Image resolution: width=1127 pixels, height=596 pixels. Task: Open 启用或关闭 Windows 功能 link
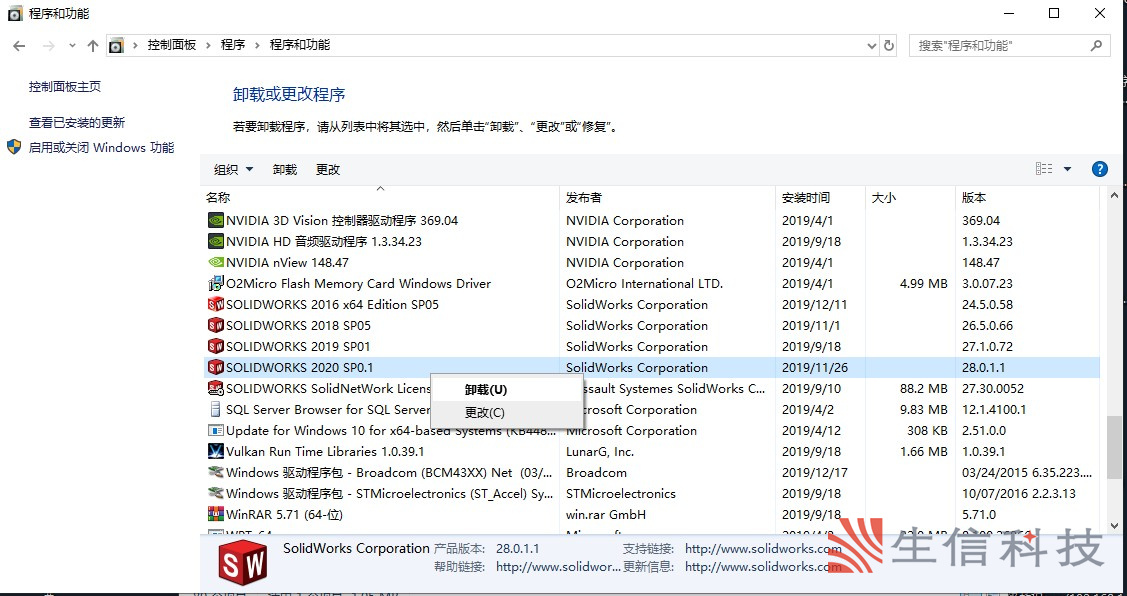[101, 148]
